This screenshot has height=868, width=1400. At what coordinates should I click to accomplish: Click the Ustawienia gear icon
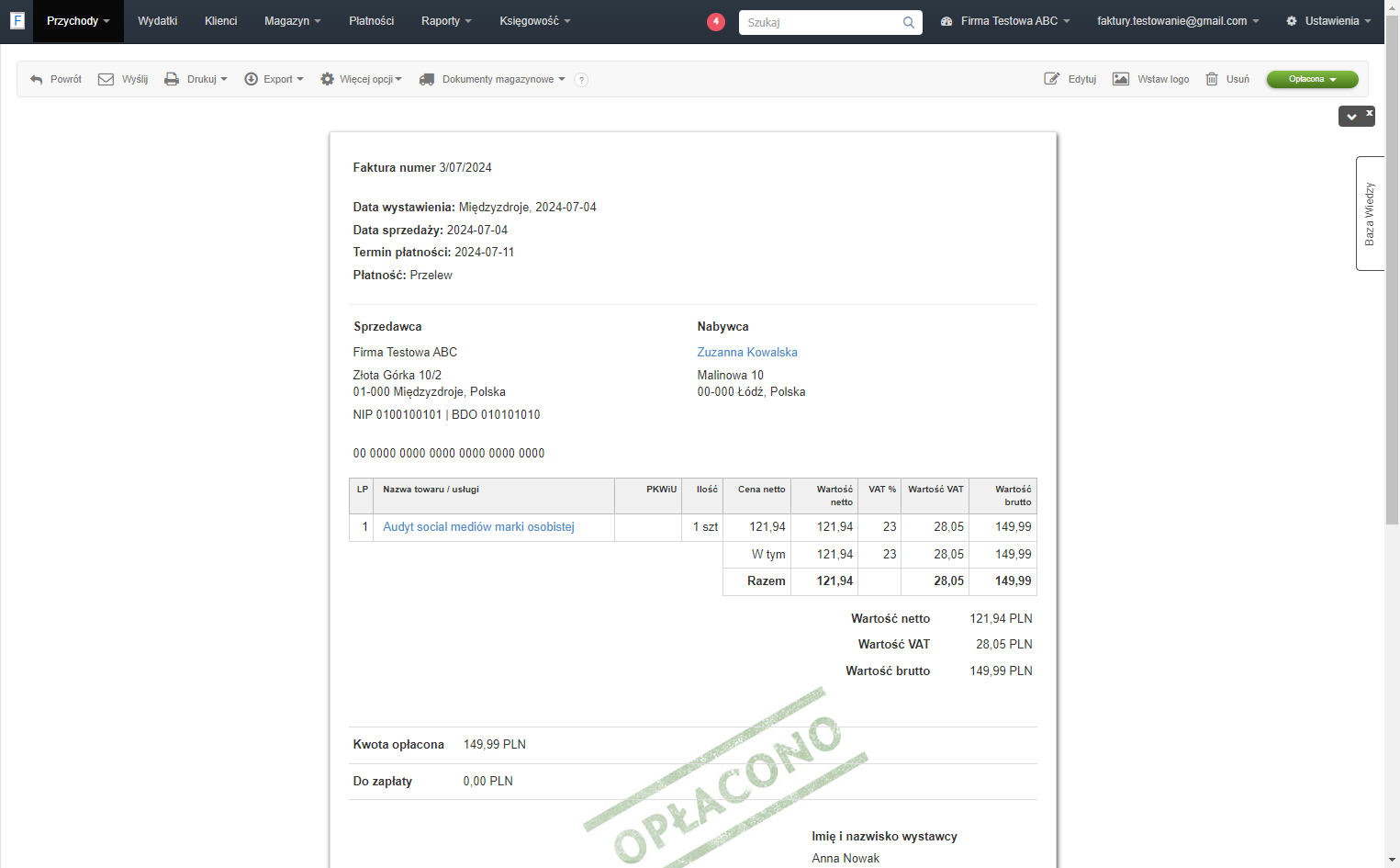tap(1292, 20)
